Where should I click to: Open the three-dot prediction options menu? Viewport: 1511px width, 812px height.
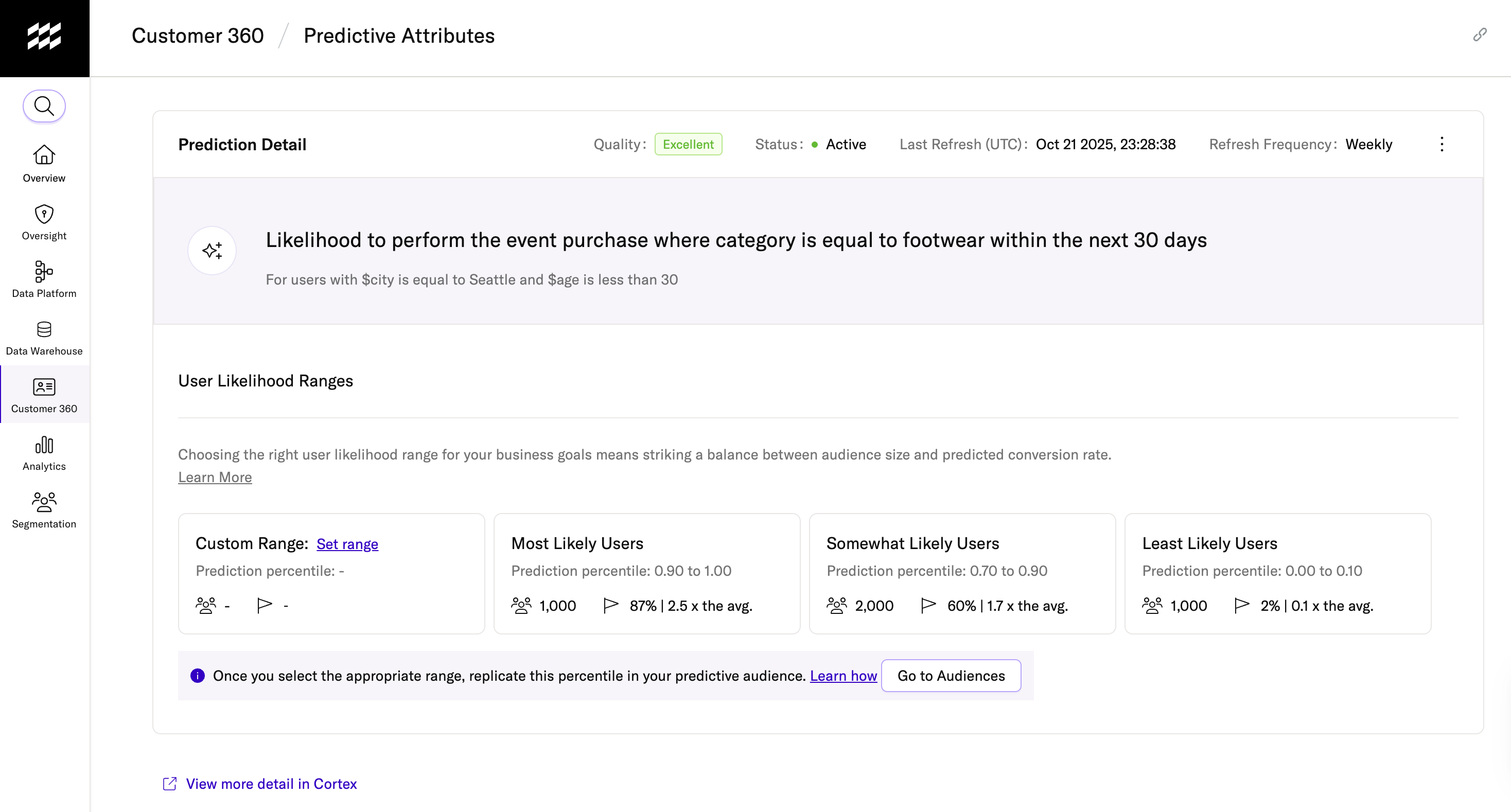click(1442, 144)
